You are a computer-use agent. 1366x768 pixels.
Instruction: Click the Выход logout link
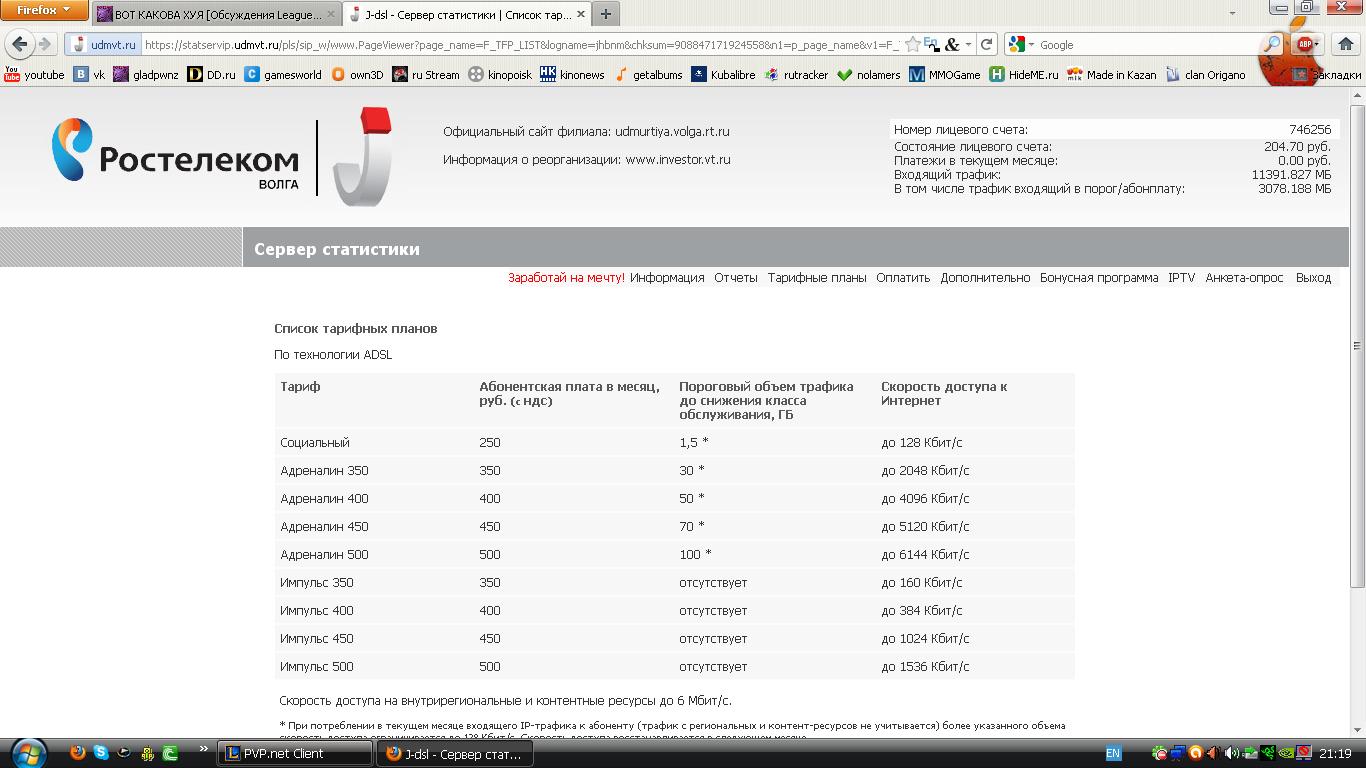[x=1312, y=278]
